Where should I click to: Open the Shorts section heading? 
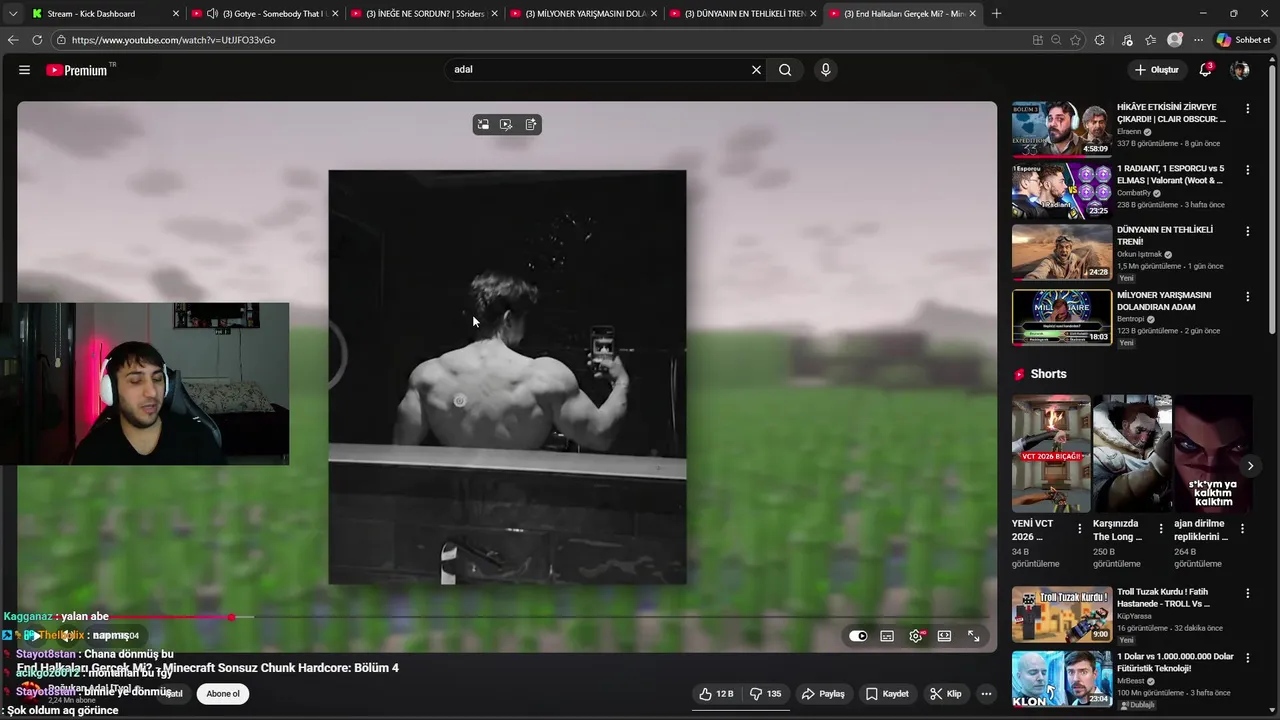(x=1048, y=374)
